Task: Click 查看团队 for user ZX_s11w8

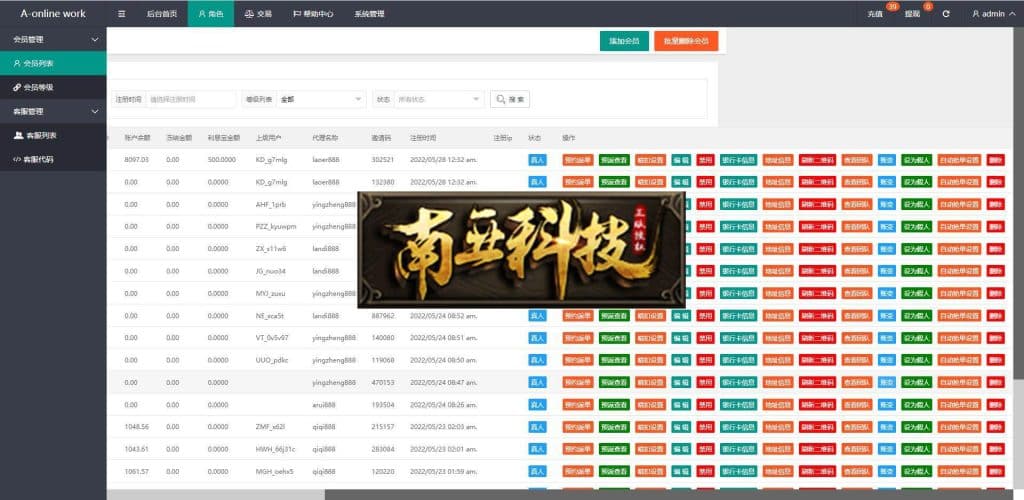Action: [x=857, y=249]
